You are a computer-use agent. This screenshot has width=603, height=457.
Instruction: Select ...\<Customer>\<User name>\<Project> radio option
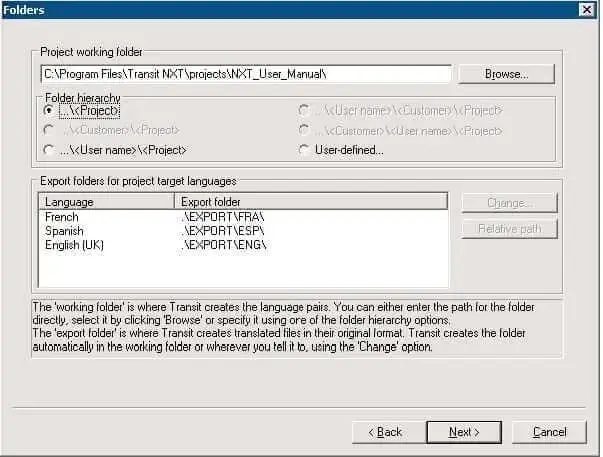tap(306, 130)
